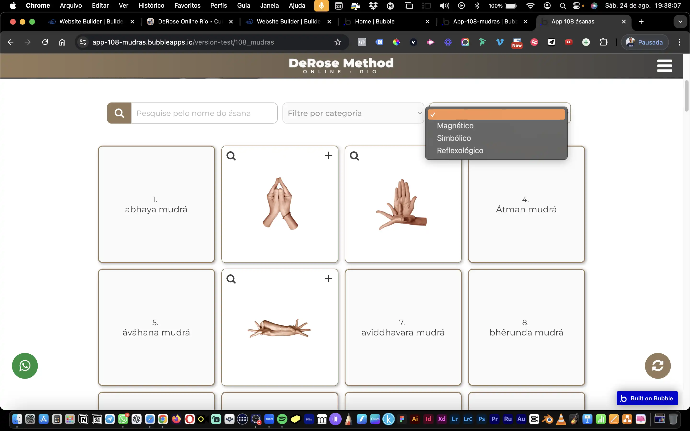Reload the page in Chrome
Screen dimensions: 690x431
[x=45, y=42]
